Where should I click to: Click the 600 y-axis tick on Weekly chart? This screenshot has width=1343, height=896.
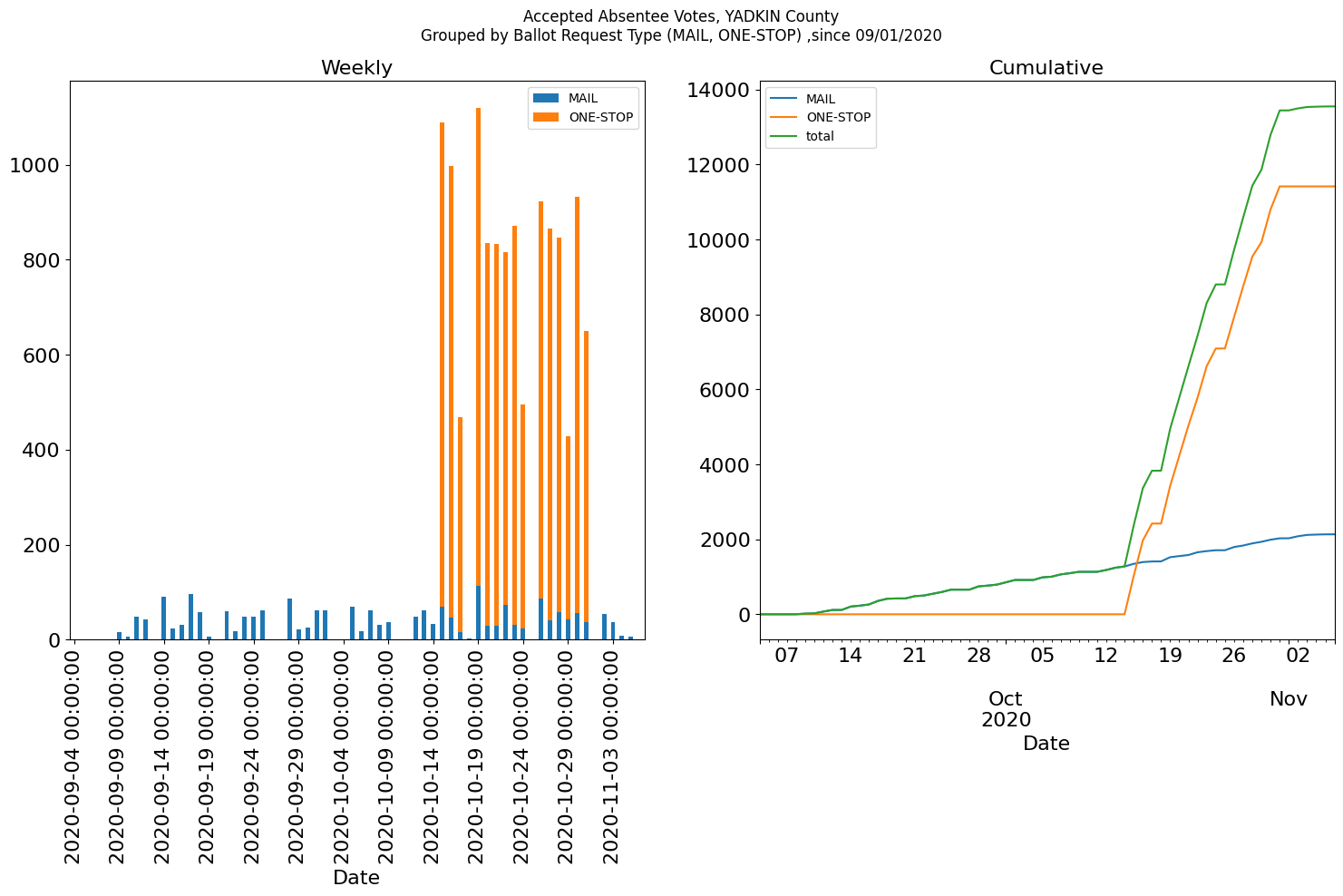click(41, 355)
